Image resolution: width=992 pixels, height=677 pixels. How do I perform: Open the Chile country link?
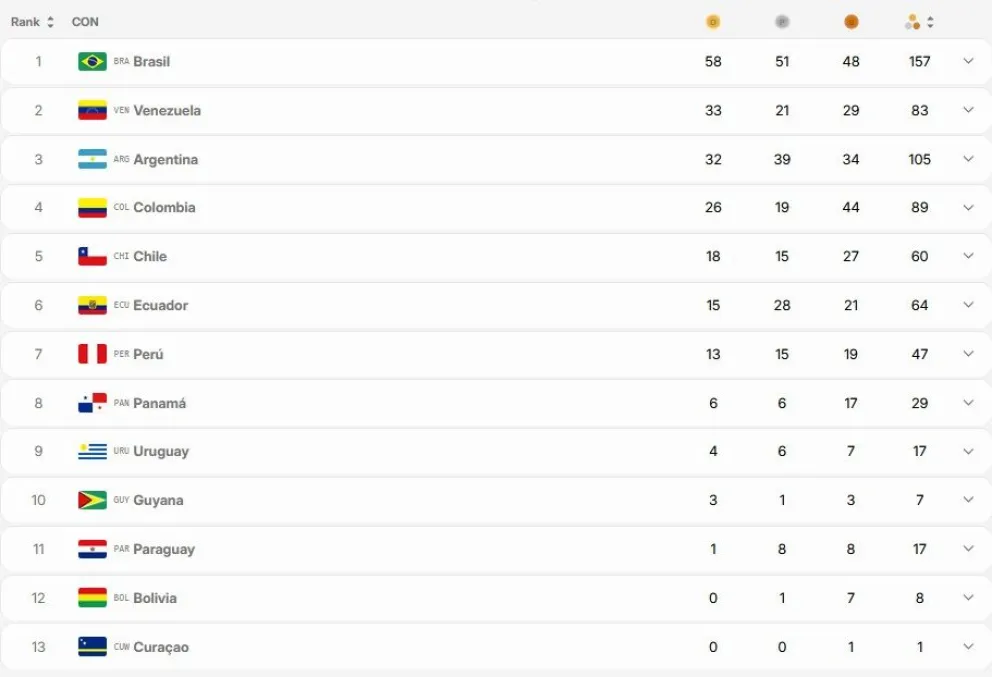pos(150,256)
